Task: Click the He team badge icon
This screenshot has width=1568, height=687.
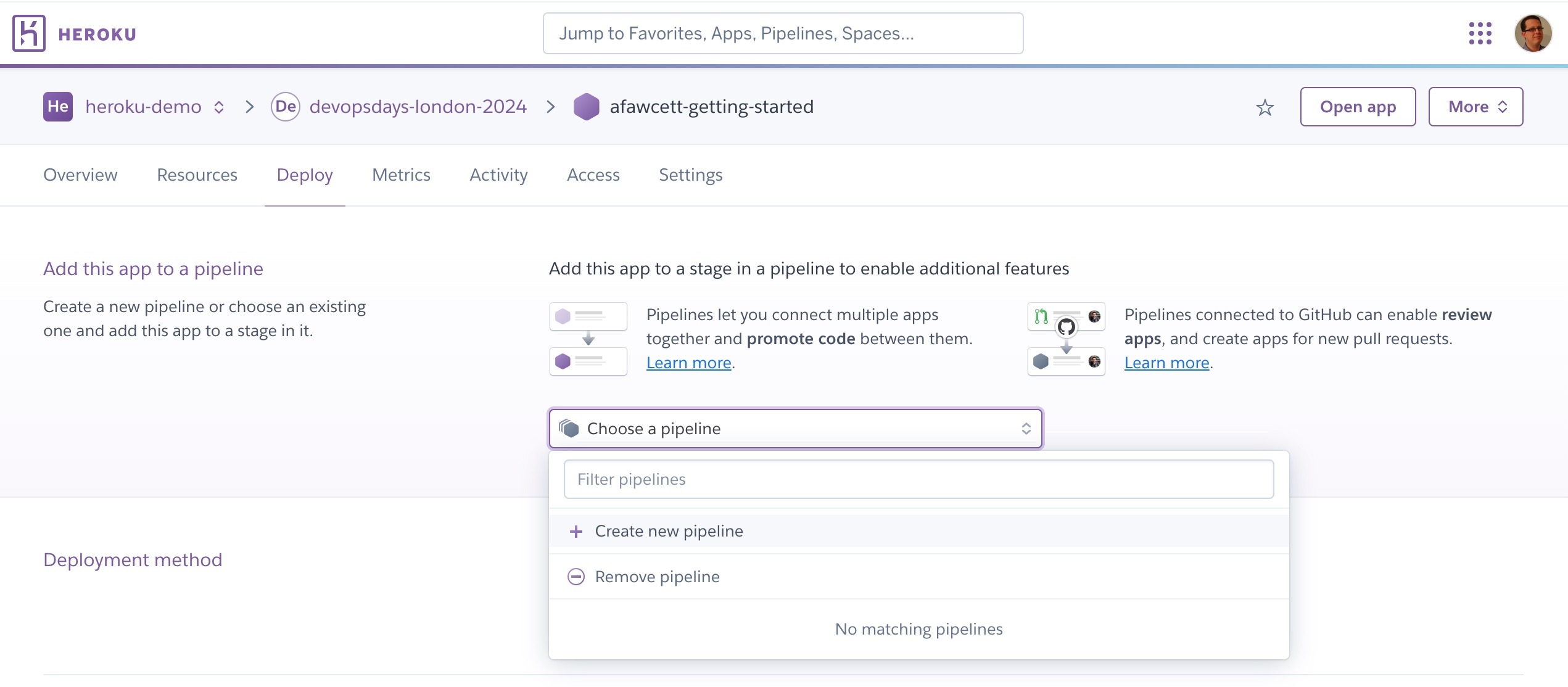Action: point(58,107)
